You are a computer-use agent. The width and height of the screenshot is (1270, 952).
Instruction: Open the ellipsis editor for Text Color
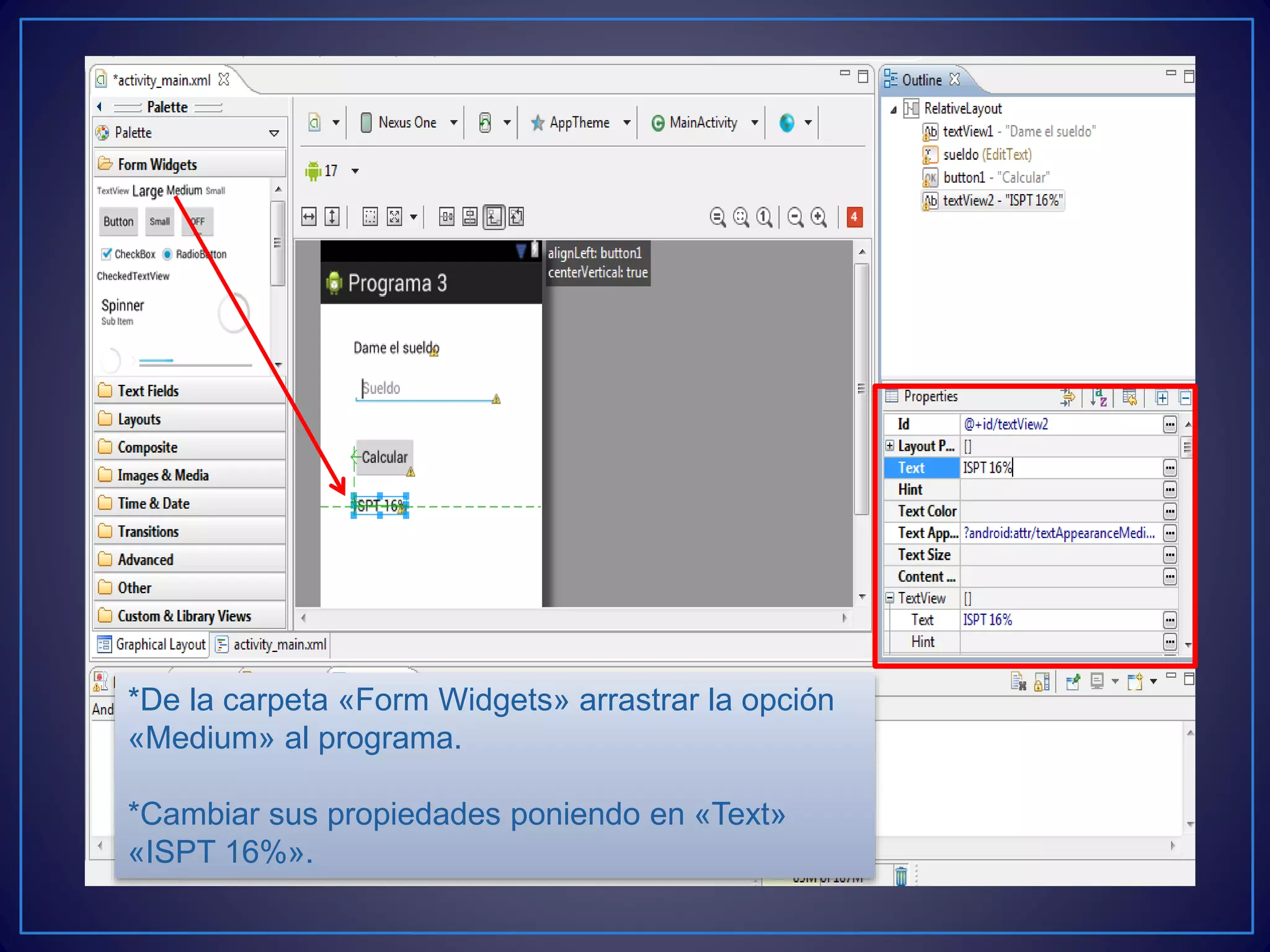(x=1170, y=511)
